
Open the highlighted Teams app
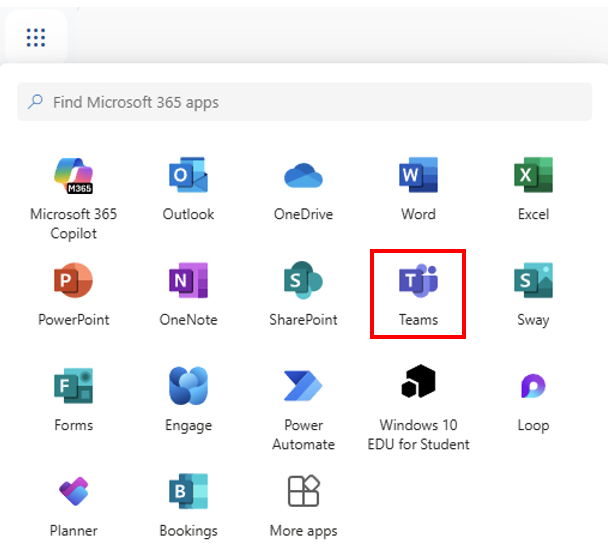418,283
